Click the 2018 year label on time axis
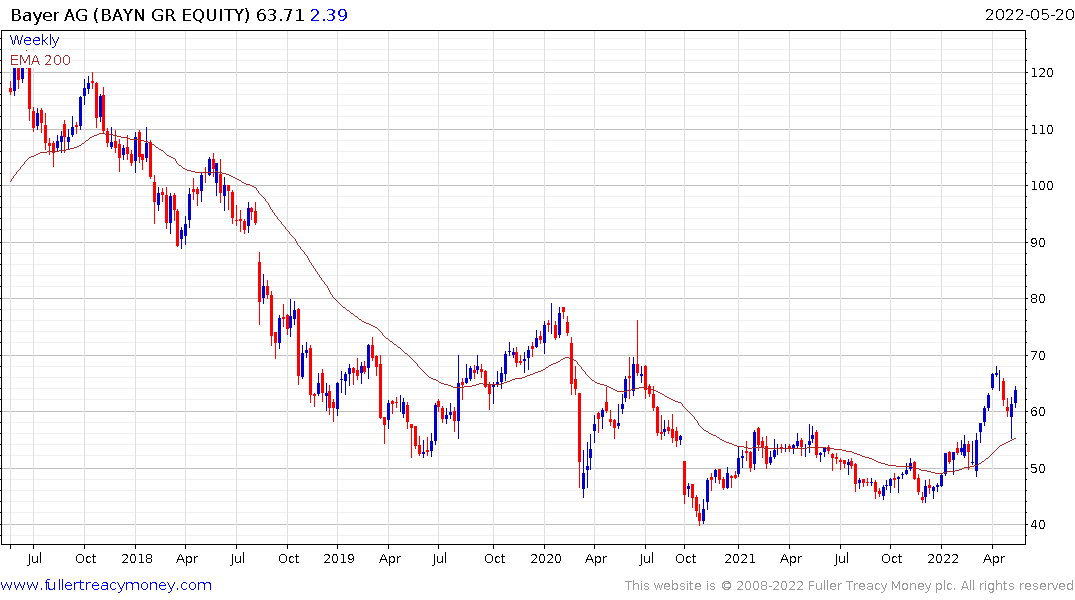This screenshot has width=1075, height=600. (136, 559)
